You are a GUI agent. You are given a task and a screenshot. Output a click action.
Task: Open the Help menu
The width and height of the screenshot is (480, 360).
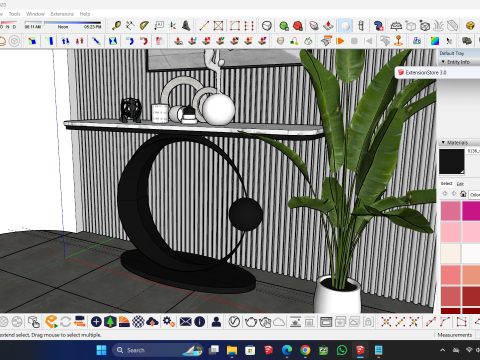click(x=85, y=14)
